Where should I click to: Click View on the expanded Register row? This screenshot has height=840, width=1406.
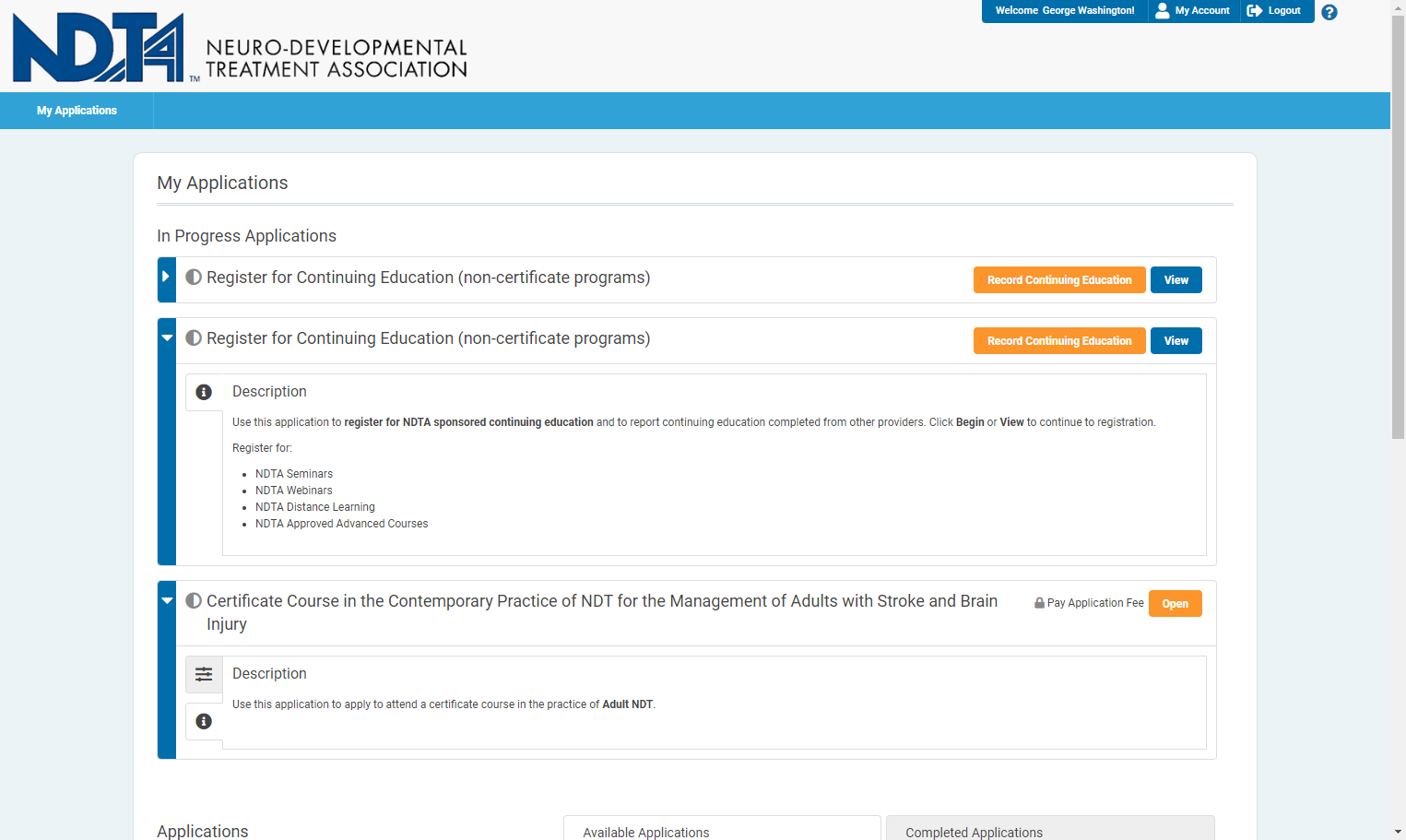coord(1176,341)
